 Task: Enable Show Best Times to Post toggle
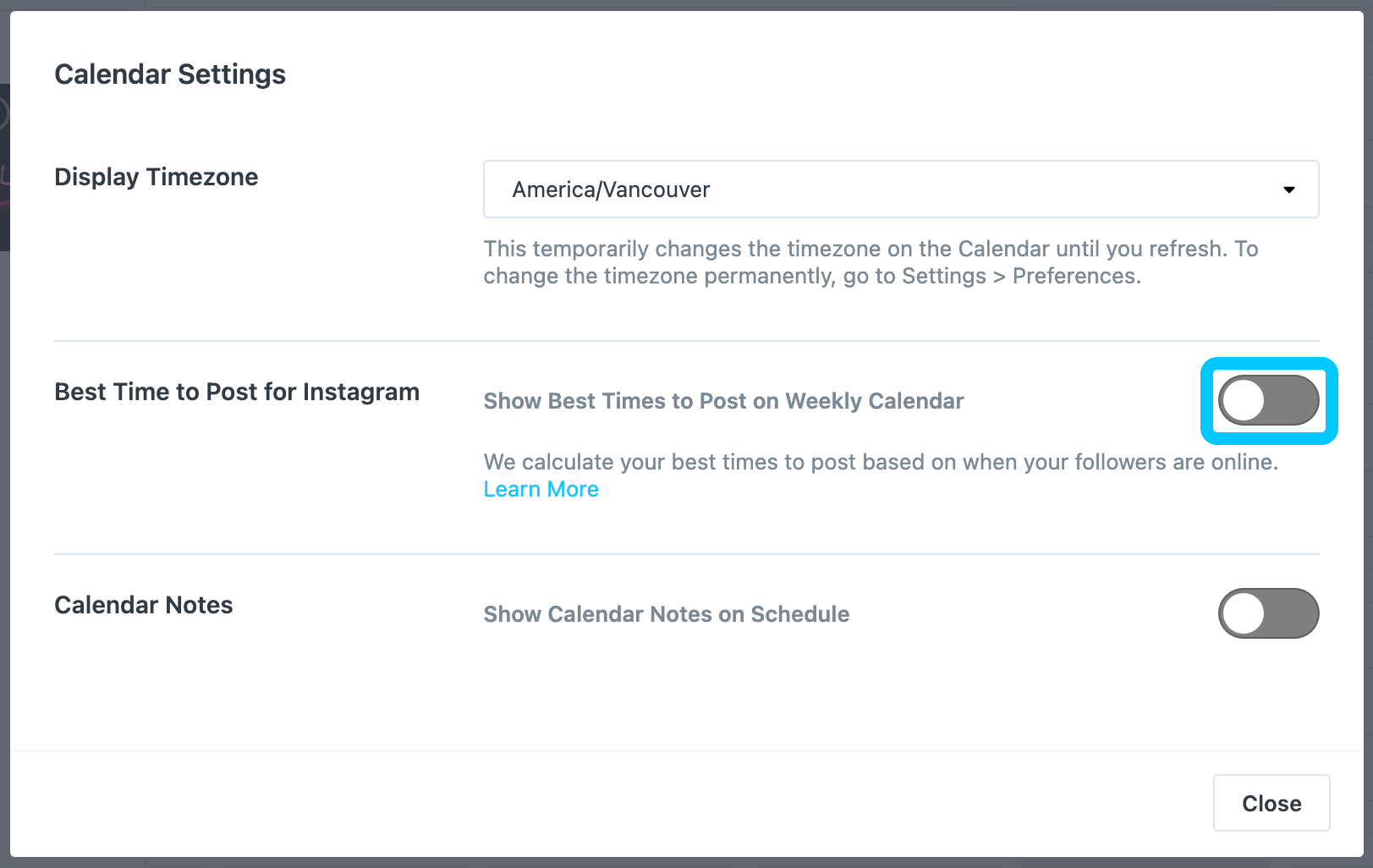pos(1268,400)
